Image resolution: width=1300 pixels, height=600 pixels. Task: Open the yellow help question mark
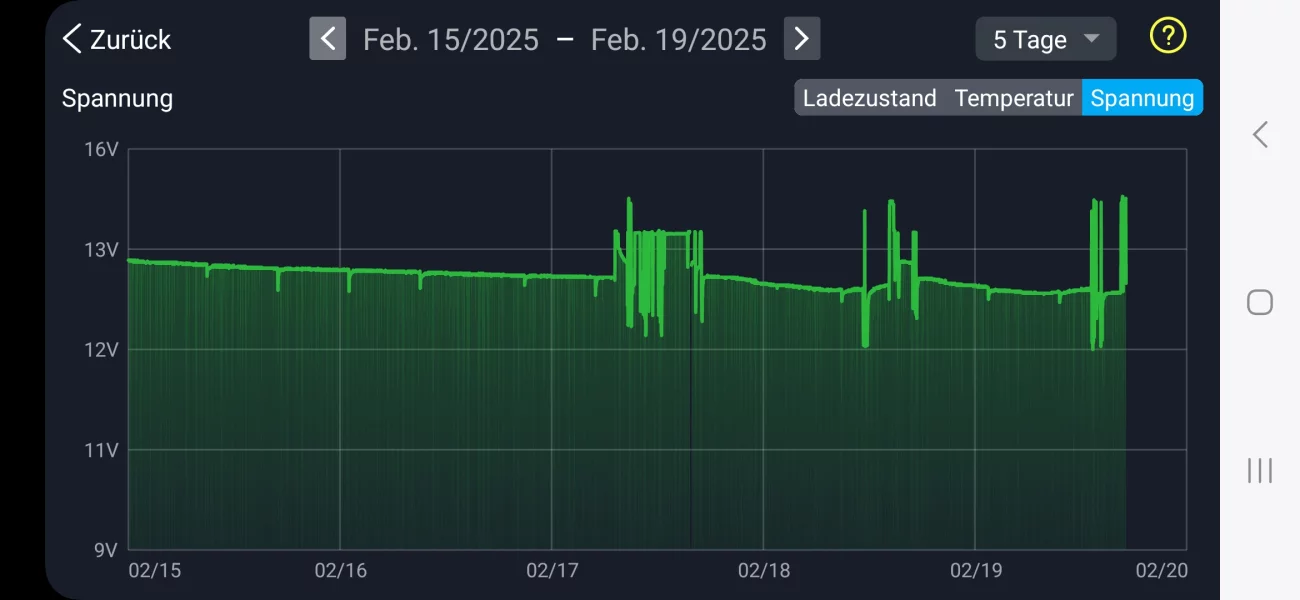click(1167, 36)
